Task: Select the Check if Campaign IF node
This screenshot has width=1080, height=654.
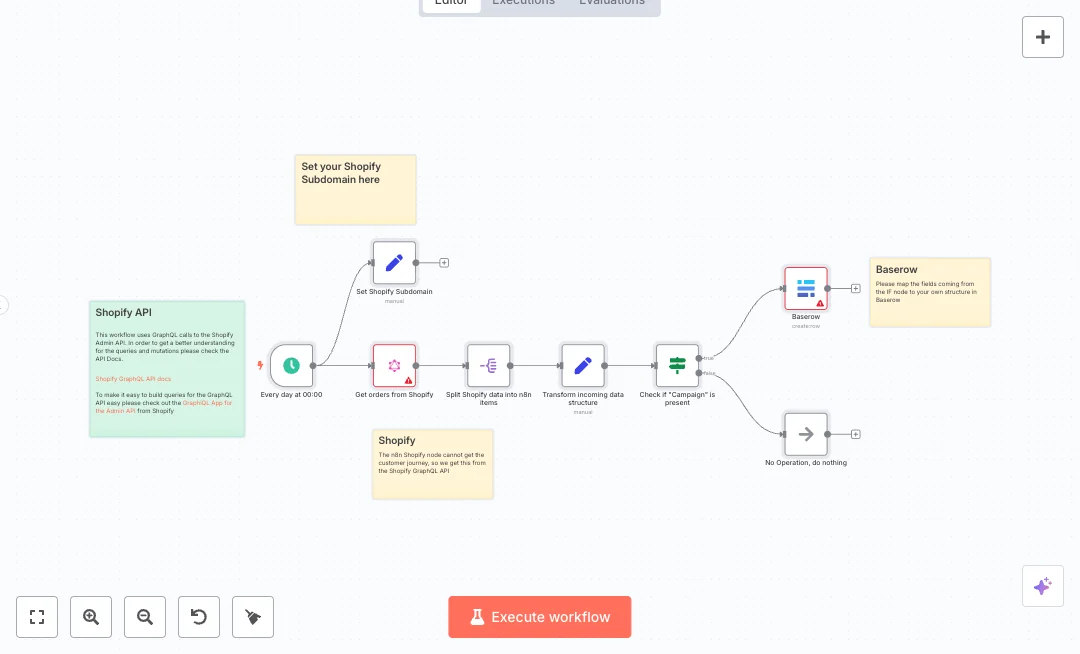Action: (677, 366)
